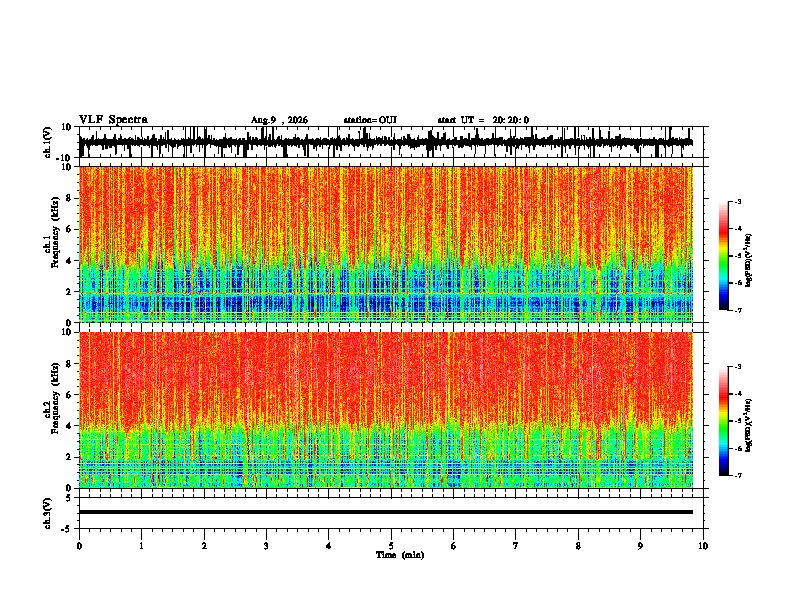Click time axis tick label "5"
792x612 pixels.
click(391, 546)
